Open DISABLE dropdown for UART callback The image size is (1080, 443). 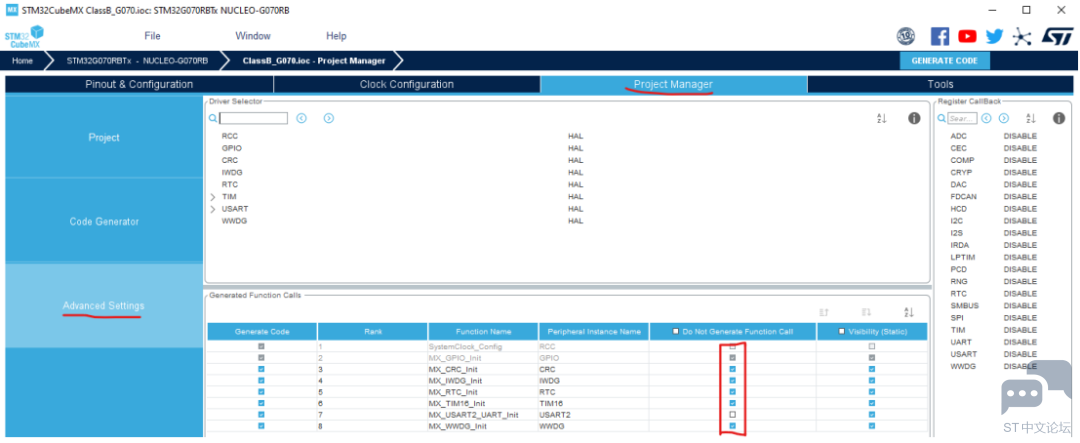point(1020,342)
